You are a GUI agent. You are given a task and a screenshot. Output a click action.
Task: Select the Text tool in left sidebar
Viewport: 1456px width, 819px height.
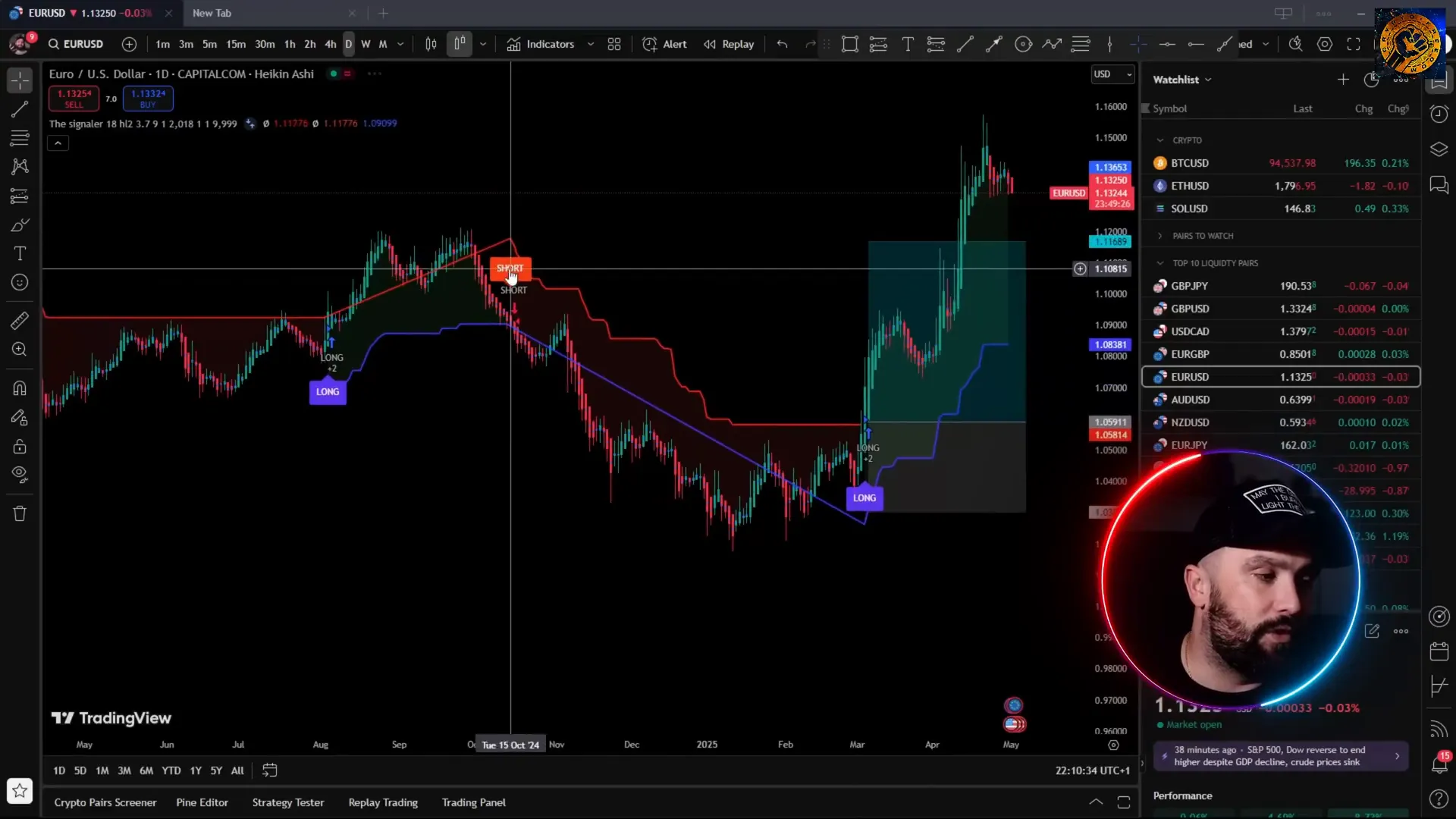coord(20,254)
